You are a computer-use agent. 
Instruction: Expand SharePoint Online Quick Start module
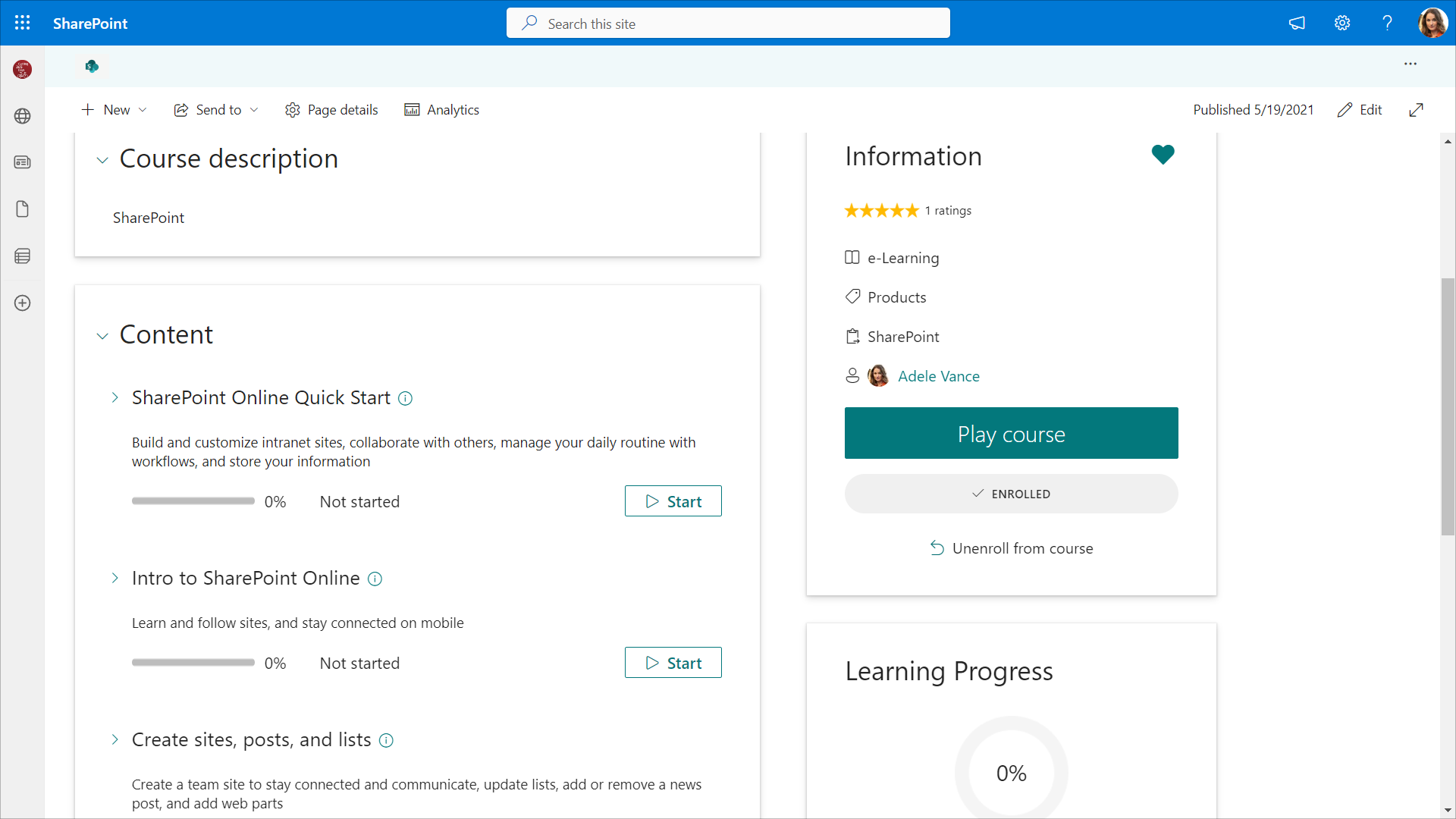pos(115,397)
